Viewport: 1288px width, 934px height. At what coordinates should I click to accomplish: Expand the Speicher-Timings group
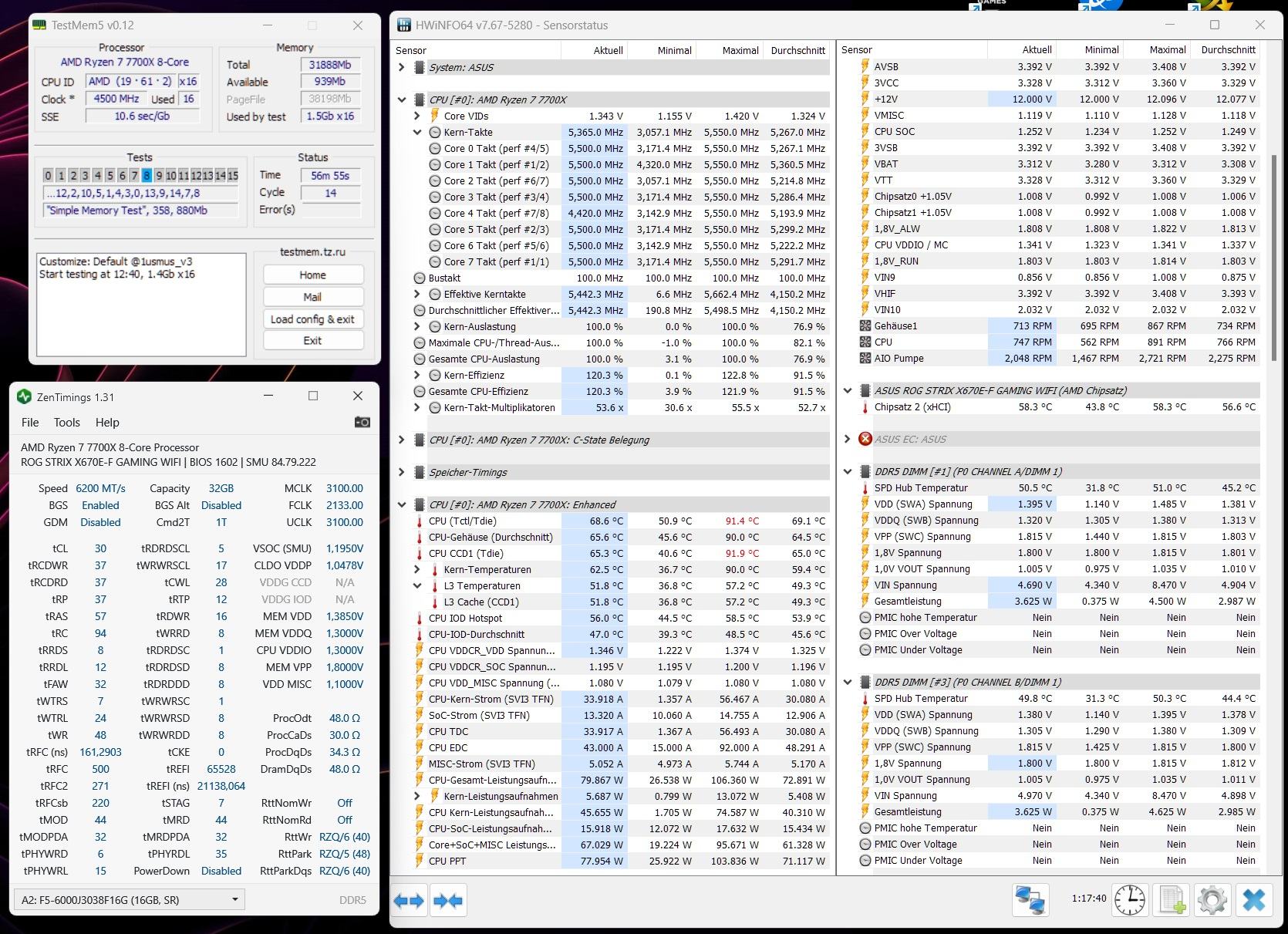click(x=402, y=472)
